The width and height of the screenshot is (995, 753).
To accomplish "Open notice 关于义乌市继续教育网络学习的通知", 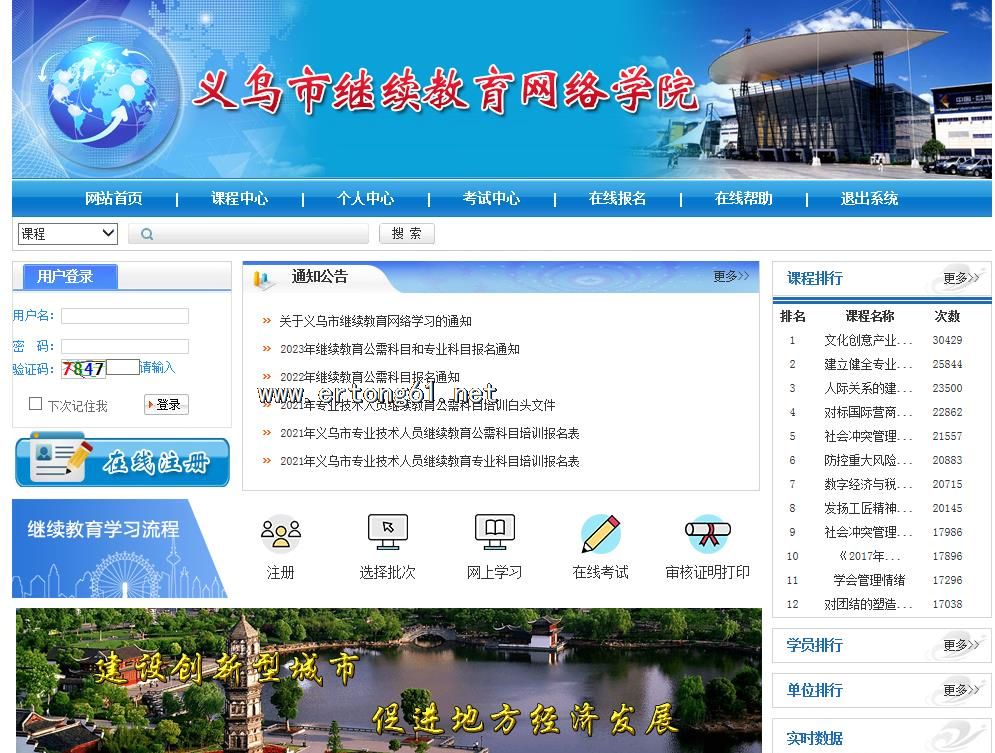I will coord(375,321).
